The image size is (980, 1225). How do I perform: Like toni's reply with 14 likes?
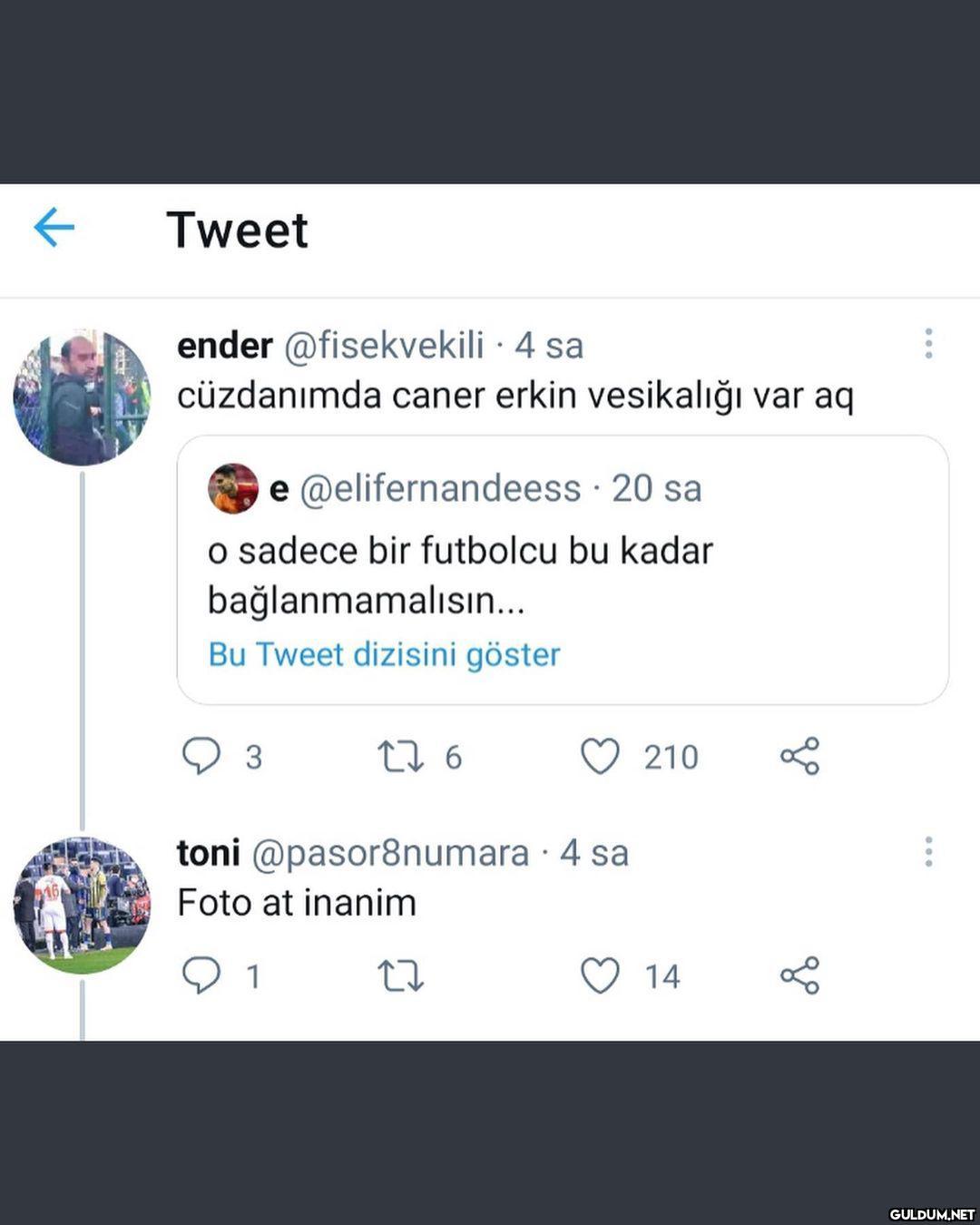[600, 975]
